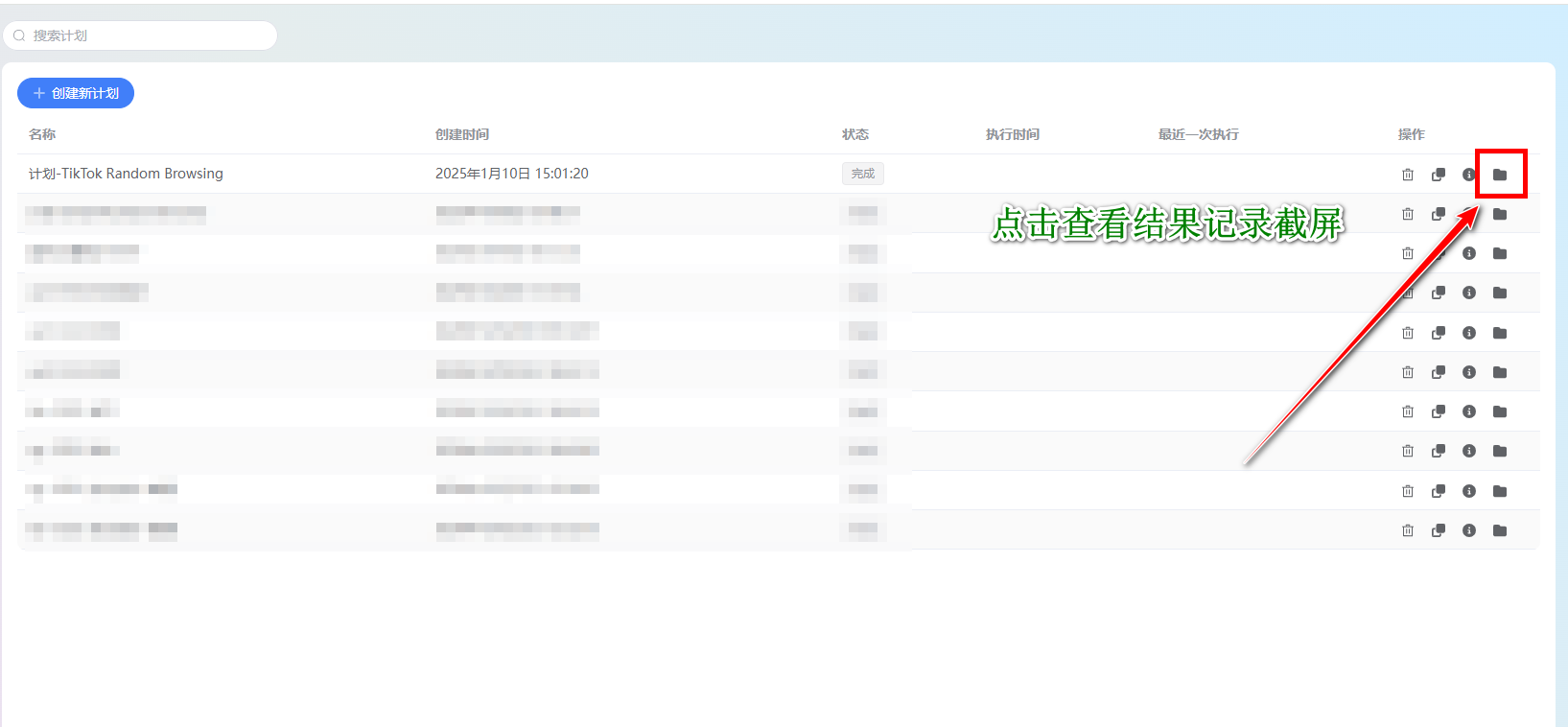The width and height of the screenshot is (1568, 727).
Task: Delete the TikTok Random Browsing plan
Action: click(1408, 175)
